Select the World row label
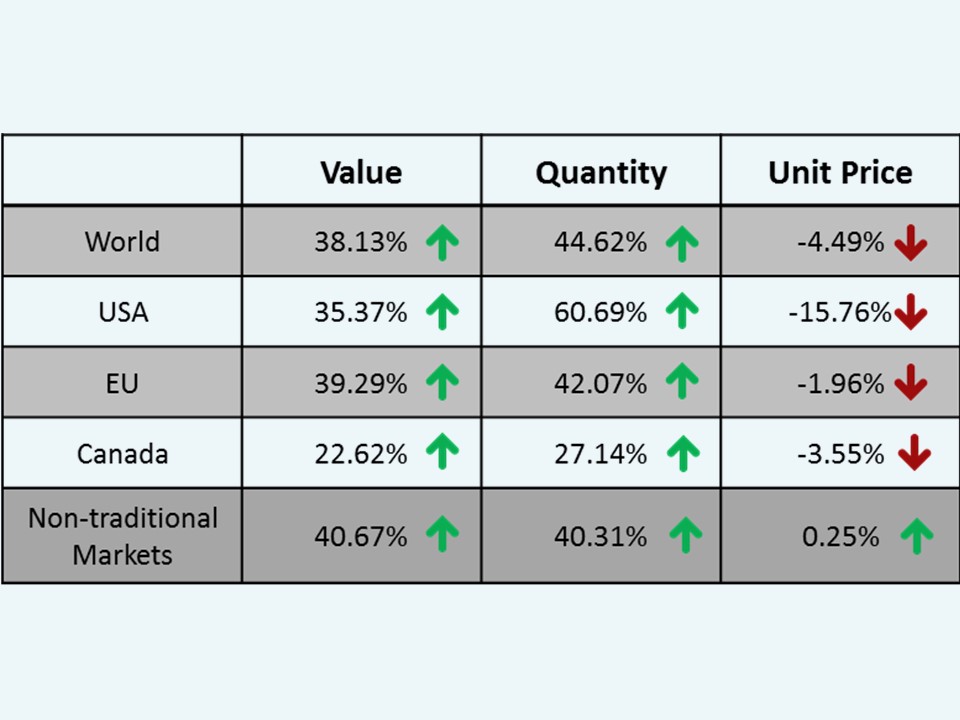 (122, 242)
